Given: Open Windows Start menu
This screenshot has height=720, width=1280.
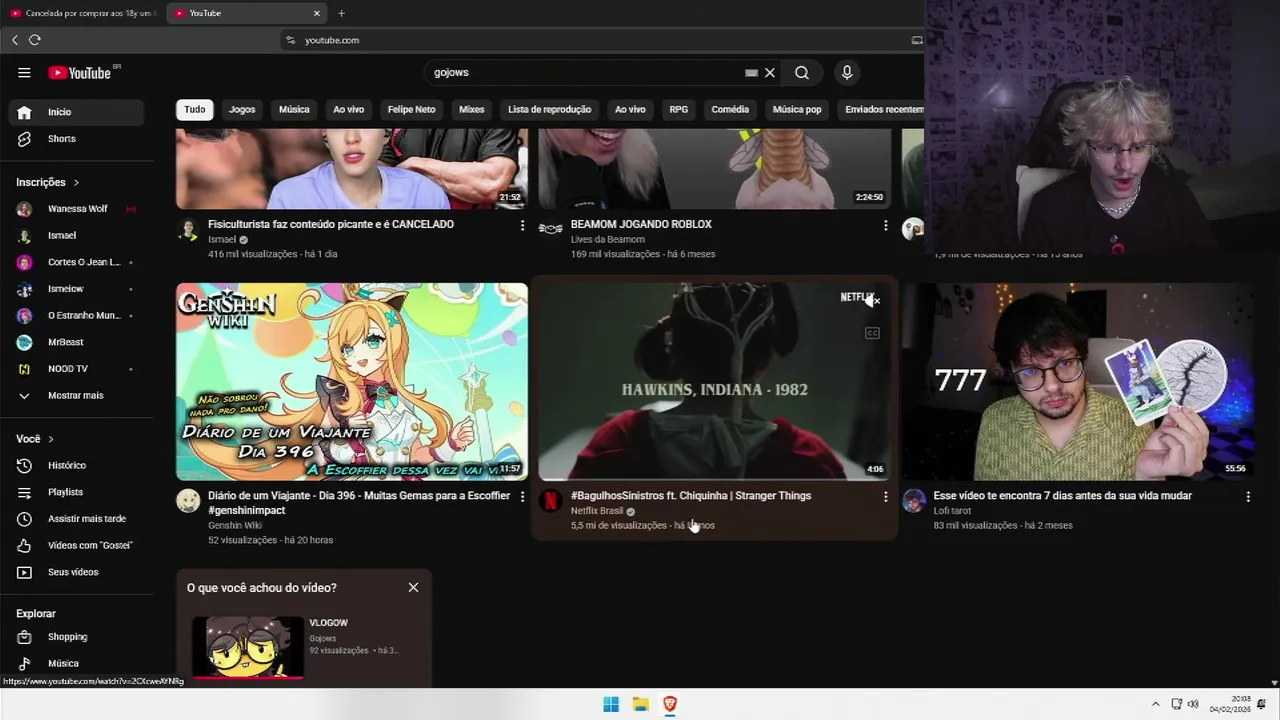Looking at the screenshot, I should pos(611,704).
